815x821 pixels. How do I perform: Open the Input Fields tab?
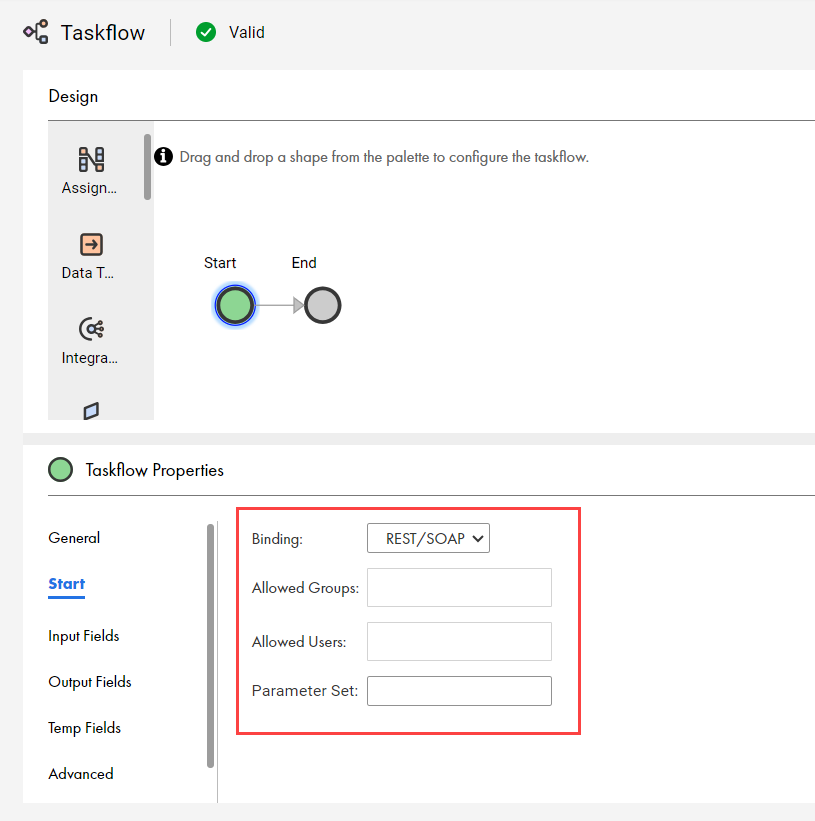pos(84,636)
